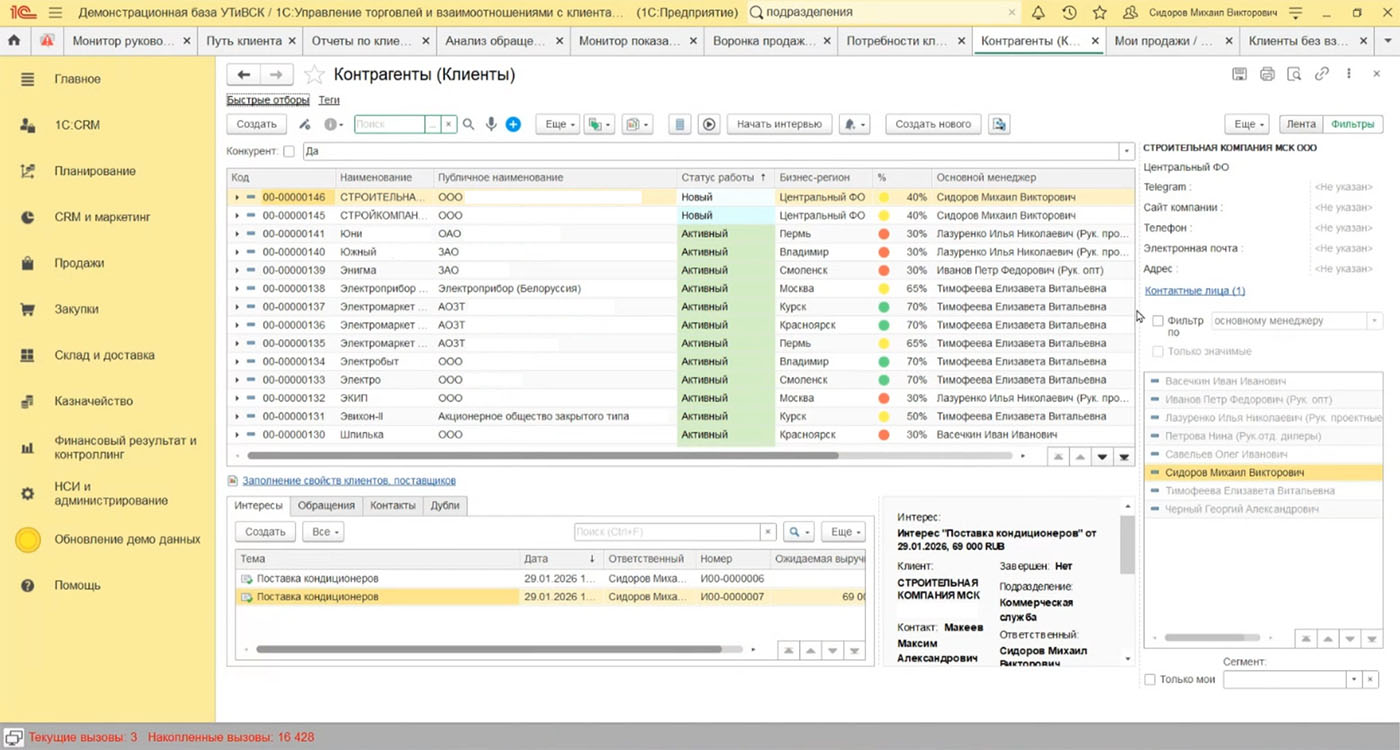This screenshot has height=750, width=1400.
Task: Switch to Лента view toggle
Action: click(1301, 124)
